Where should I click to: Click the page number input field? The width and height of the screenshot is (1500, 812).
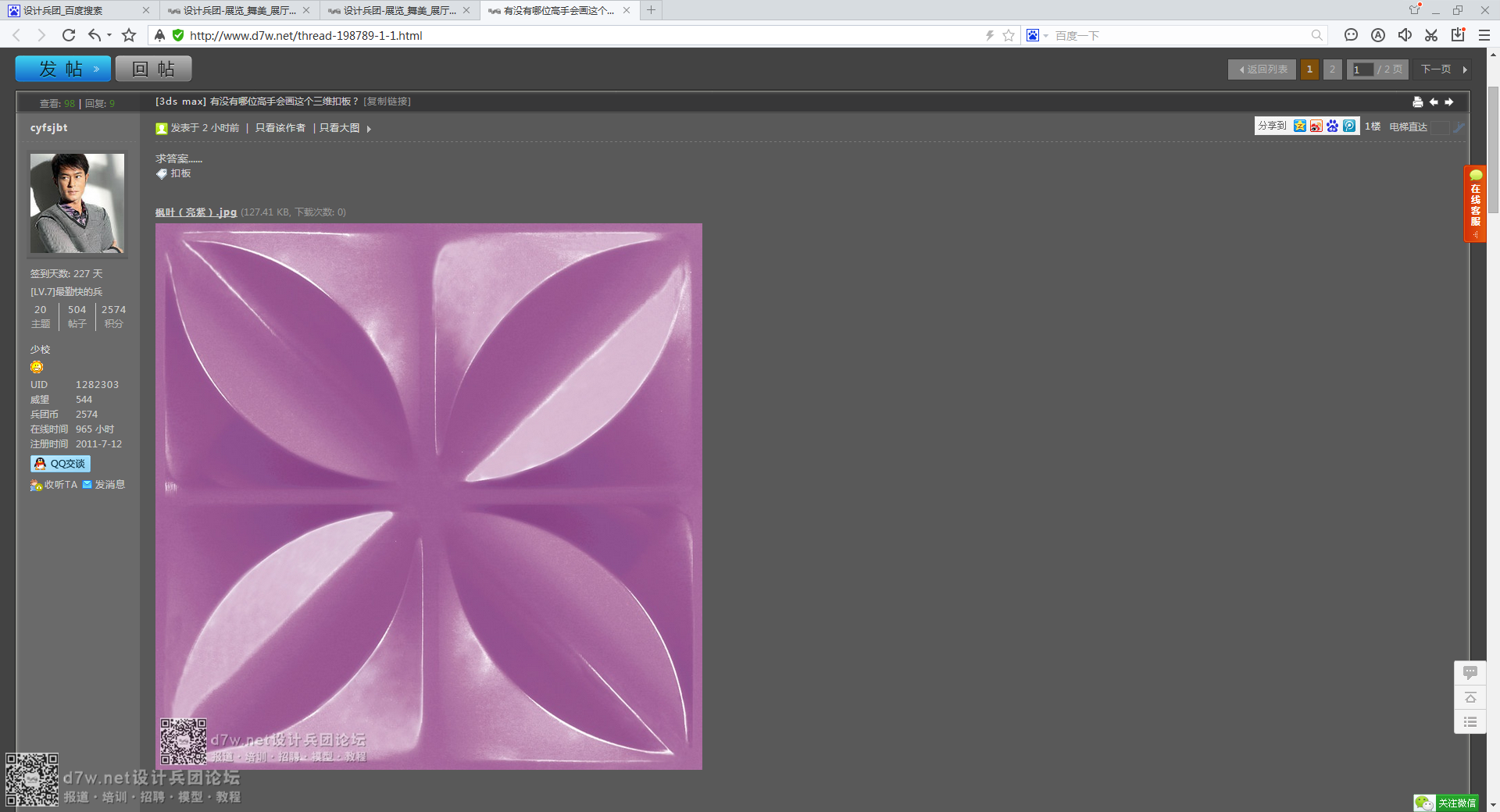coord(1362,69)
